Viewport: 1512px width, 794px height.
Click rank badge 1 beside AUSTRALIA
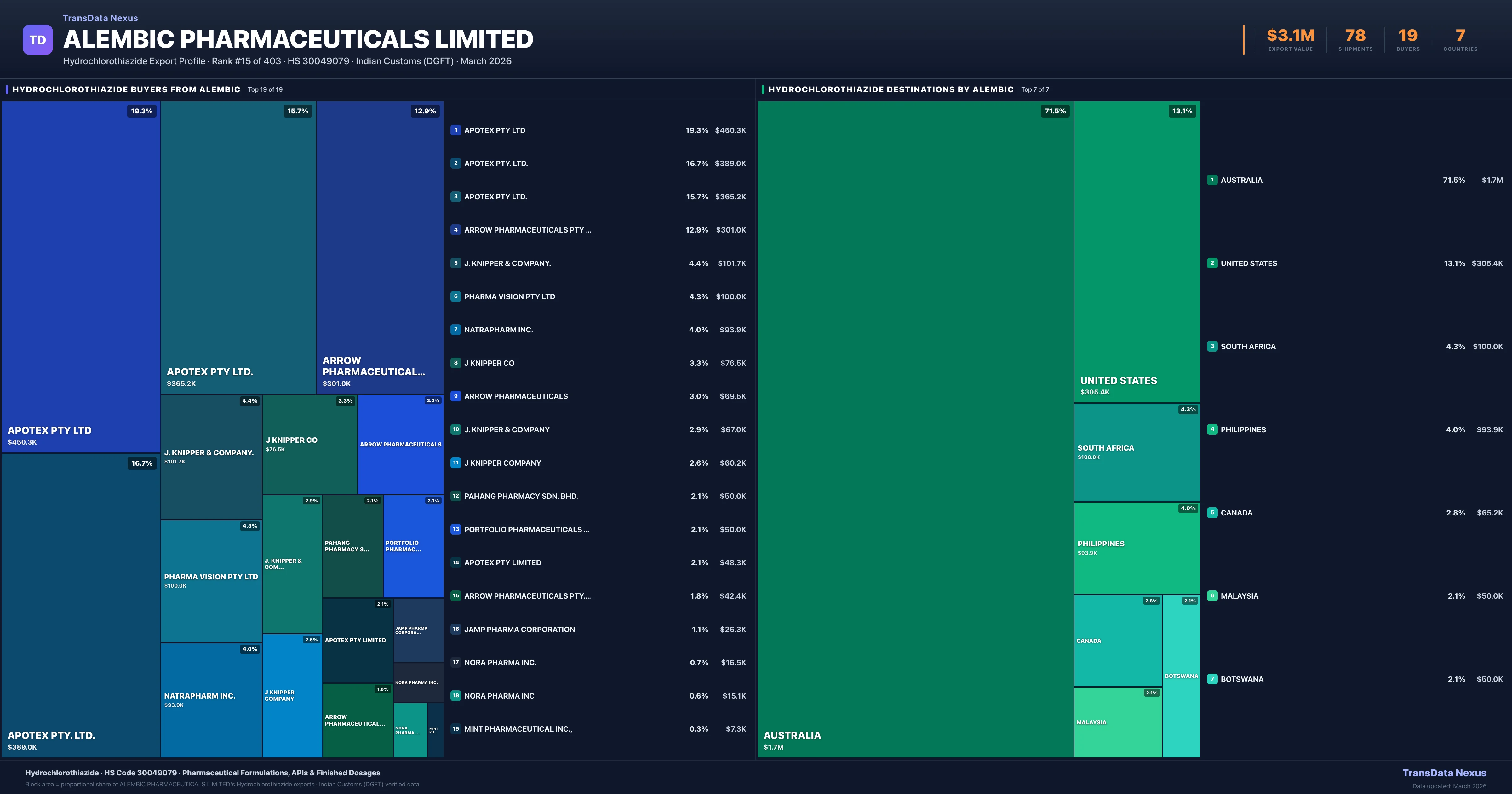(x=1212, y=180)
